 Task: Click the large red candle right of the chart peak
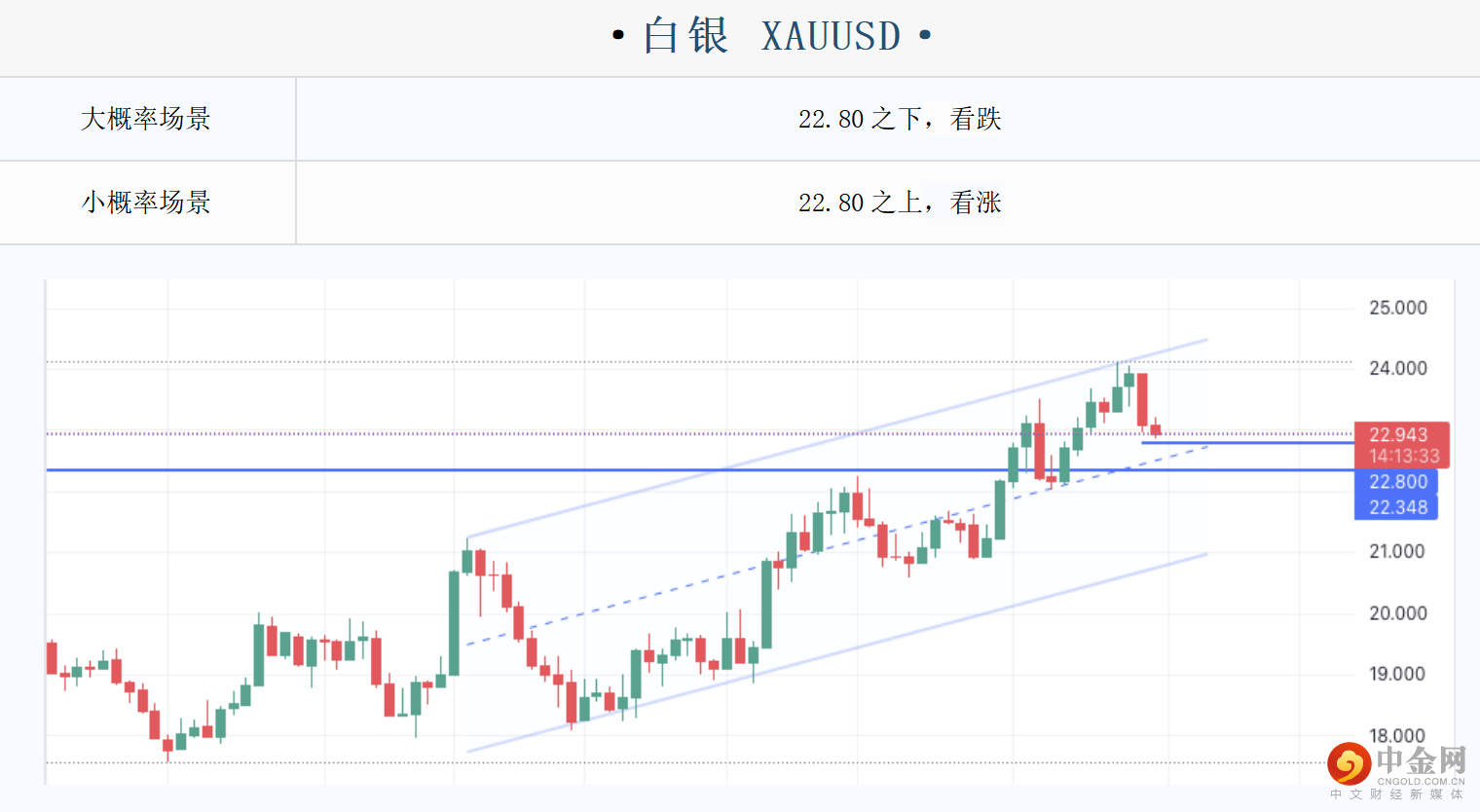click(1142, 399)
